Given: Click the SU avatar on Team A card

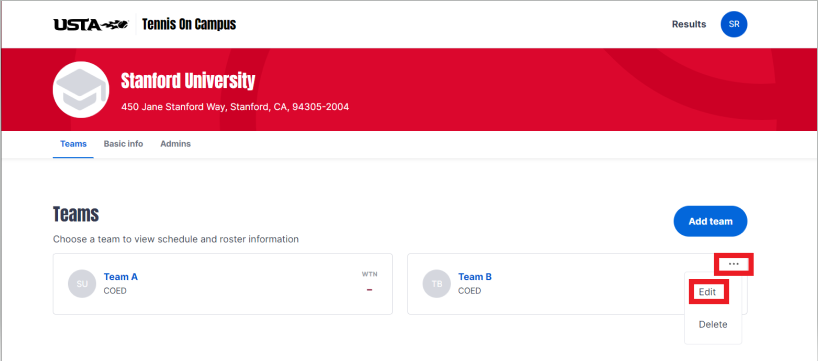Looking at the screenshot, I should point(82,284).
